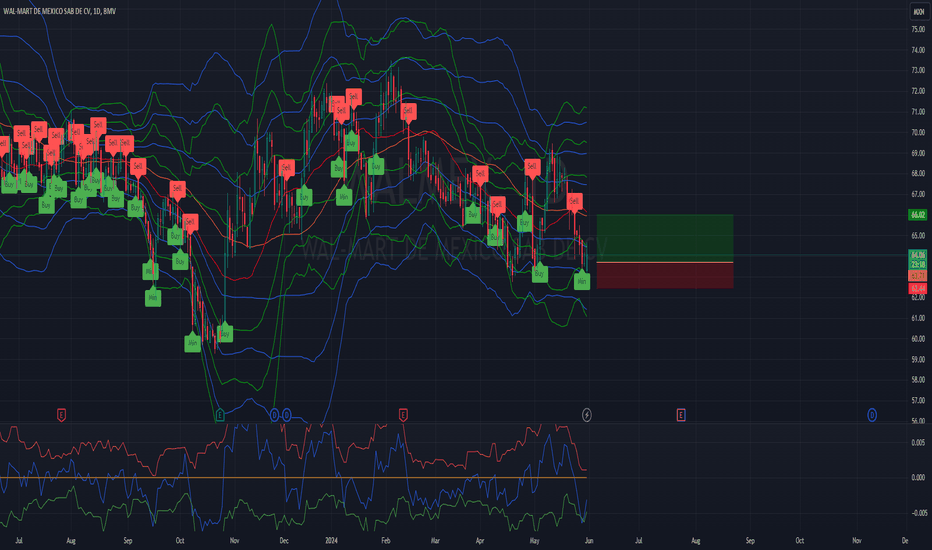Click the 64.06 current price tag

point(918,255)
